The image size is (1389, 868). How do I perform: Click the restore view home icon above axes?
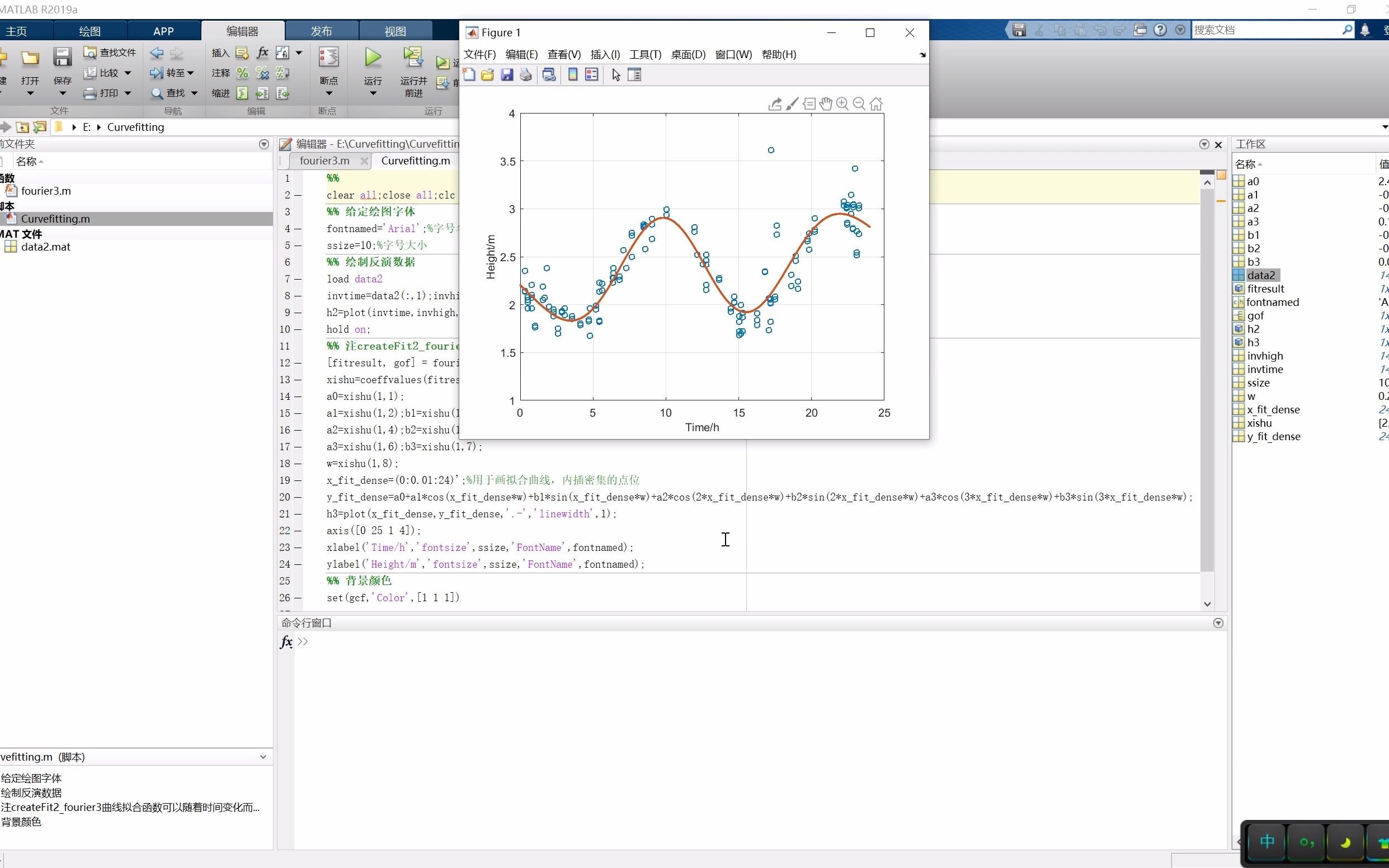click(875, 104)
